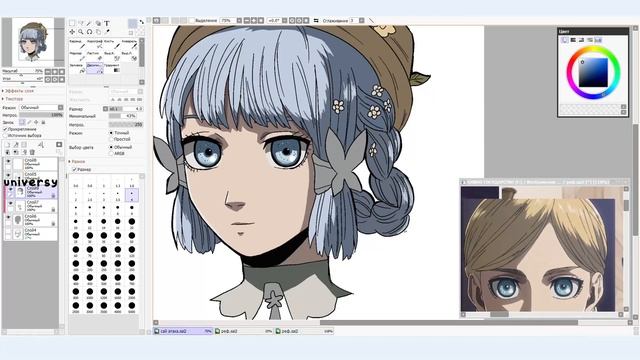
Task: Toggle visibility of Слой6 layer
Action: click(x=8, y=217)
